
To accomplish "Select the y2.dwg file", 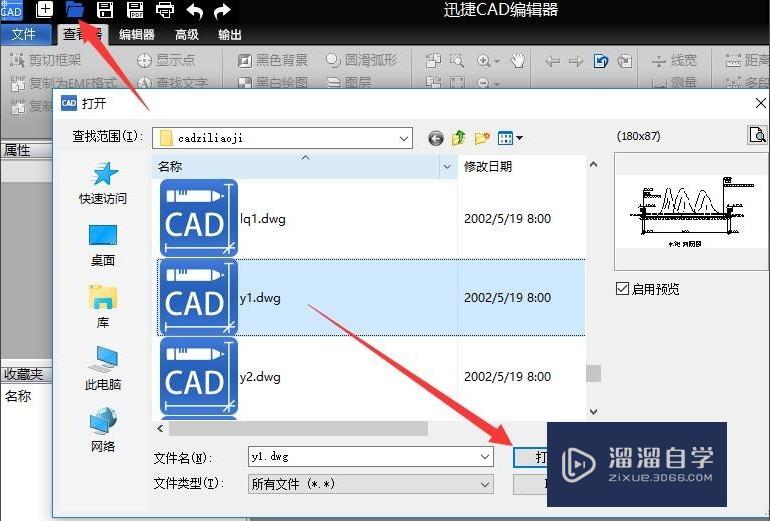I will (260, 377).
